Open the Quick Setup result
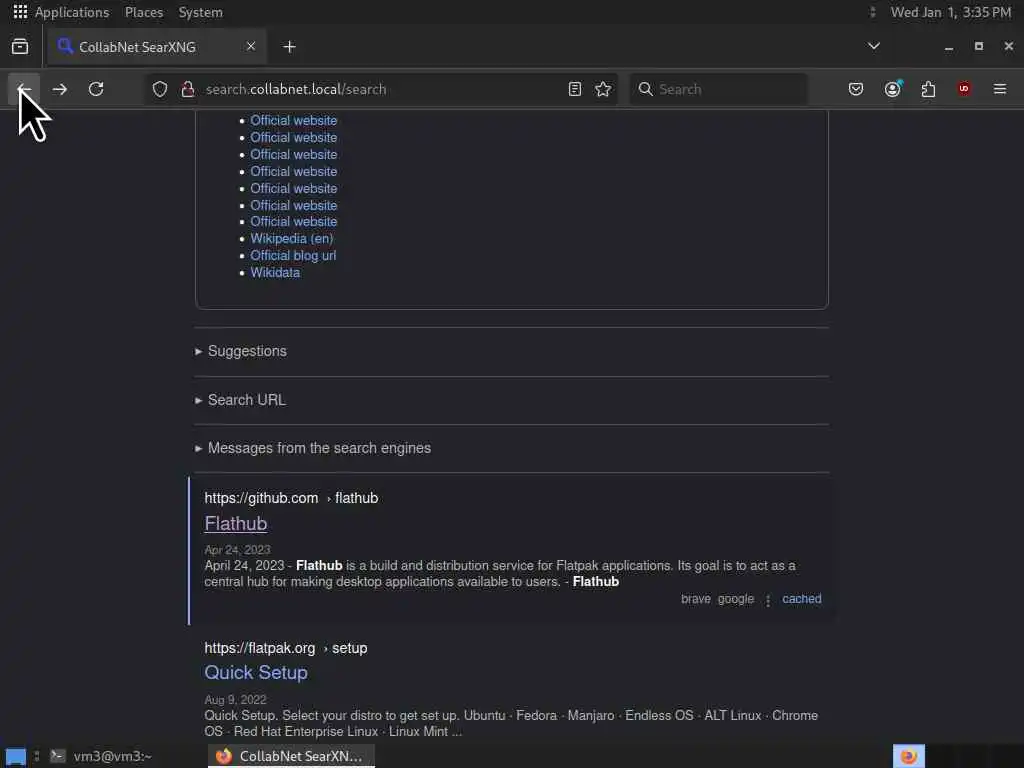The width and height of the screenshot is (1024, 768). point(256,672)
